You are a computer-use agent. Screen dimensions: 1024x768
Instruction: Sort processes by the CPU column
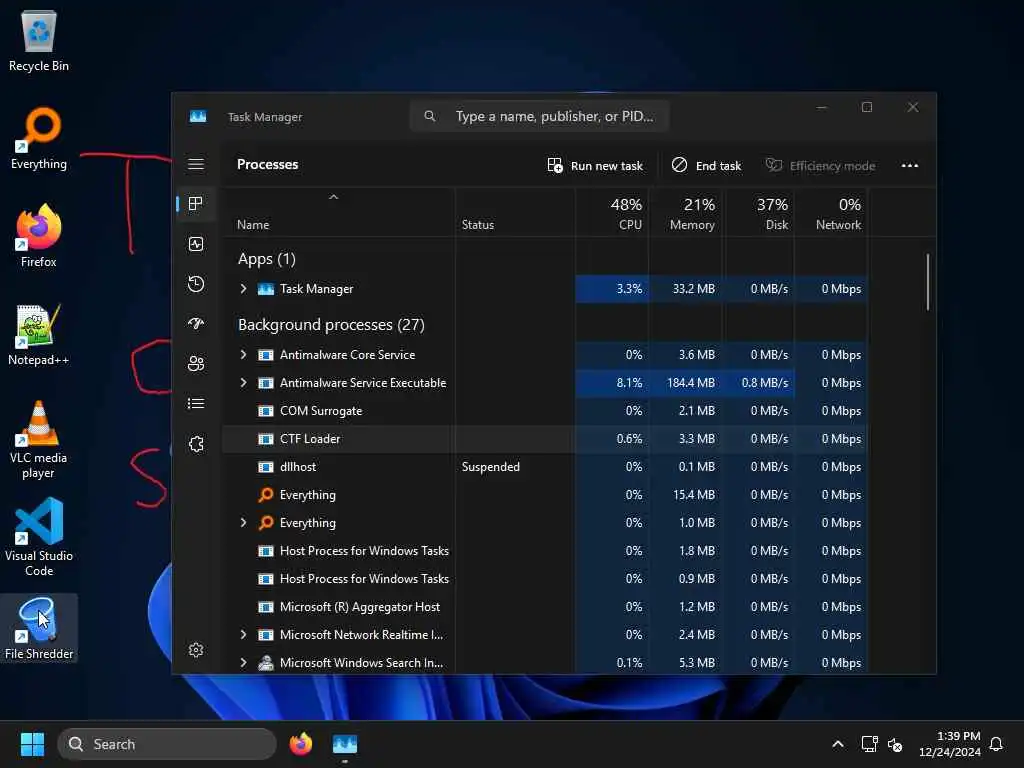[613, 214]
